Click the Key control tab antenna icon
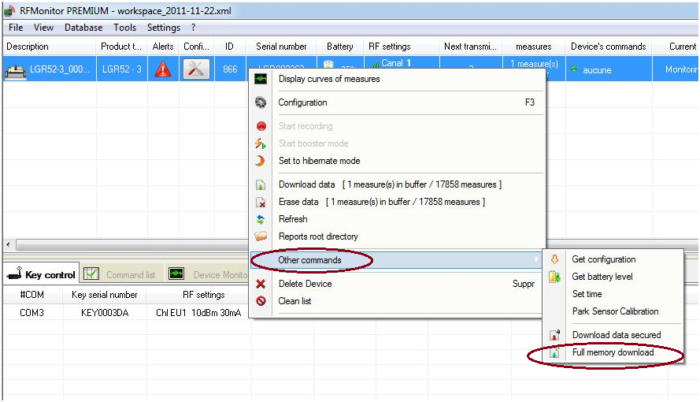 coord(14,273)
